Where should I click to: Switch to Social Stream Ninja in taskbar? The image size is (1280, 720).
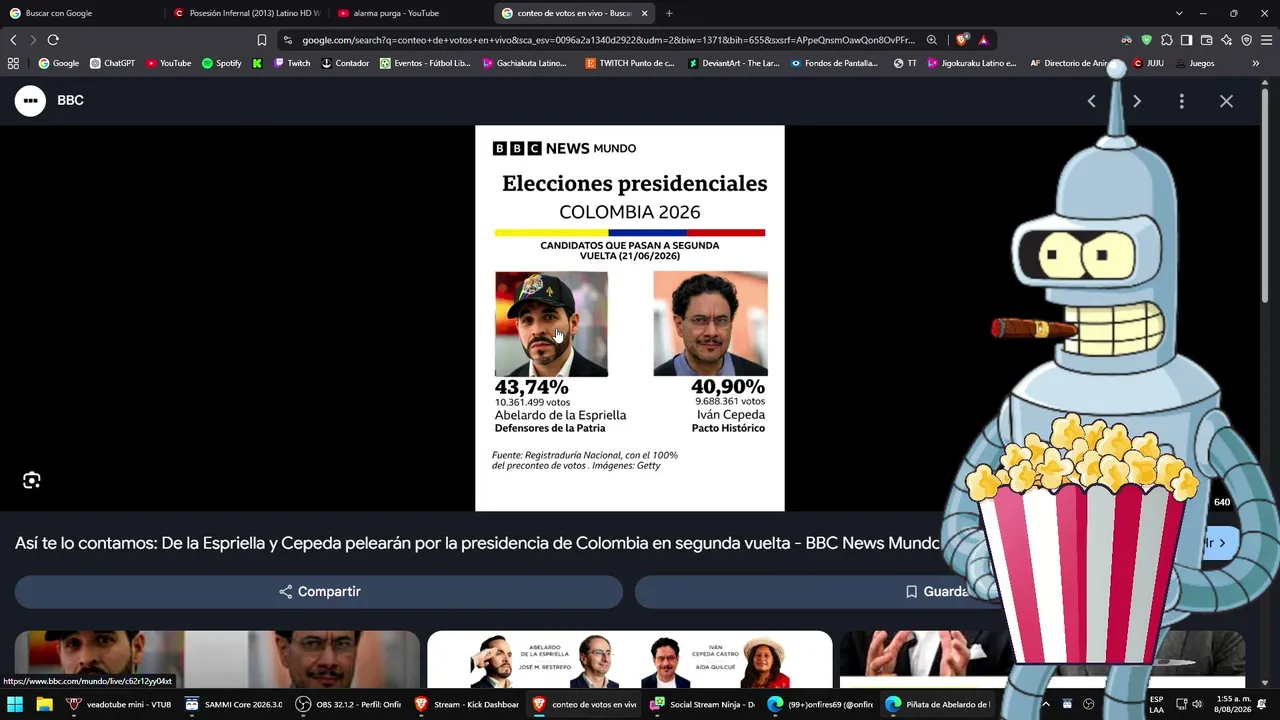pyautogui.click(x=702, y=704)
